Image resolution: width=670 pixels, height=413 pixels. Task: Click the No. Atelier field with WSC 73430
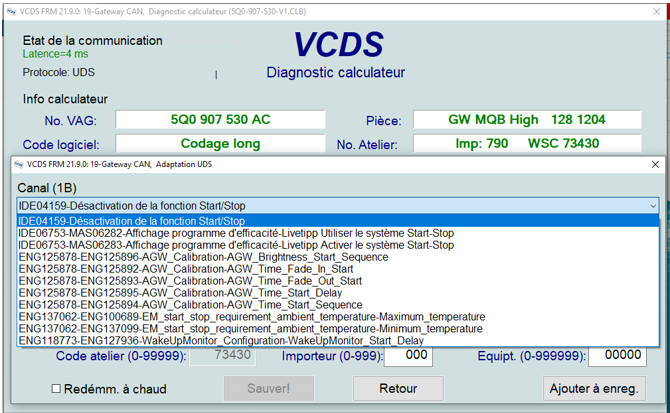[527, 144]
